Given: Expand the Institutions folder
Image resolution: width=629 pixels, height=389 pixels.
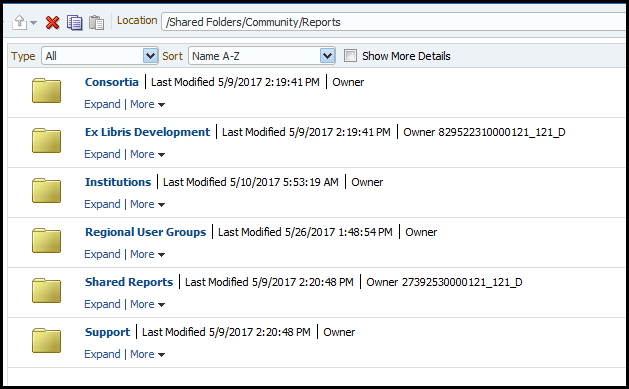Looking at the screenshot, I should [102, 205].
